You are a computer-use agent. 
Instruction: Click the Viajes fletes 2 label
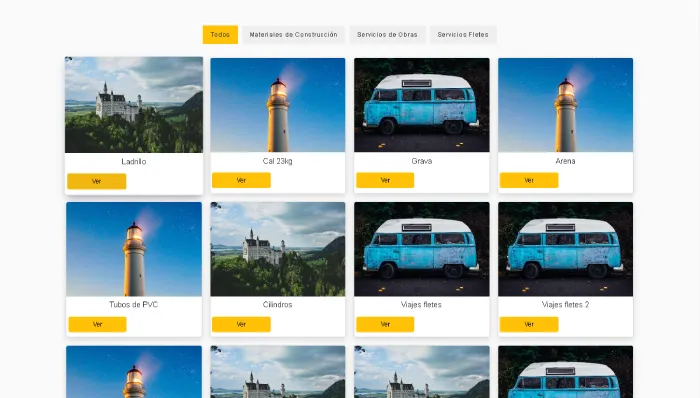(566, 305)
